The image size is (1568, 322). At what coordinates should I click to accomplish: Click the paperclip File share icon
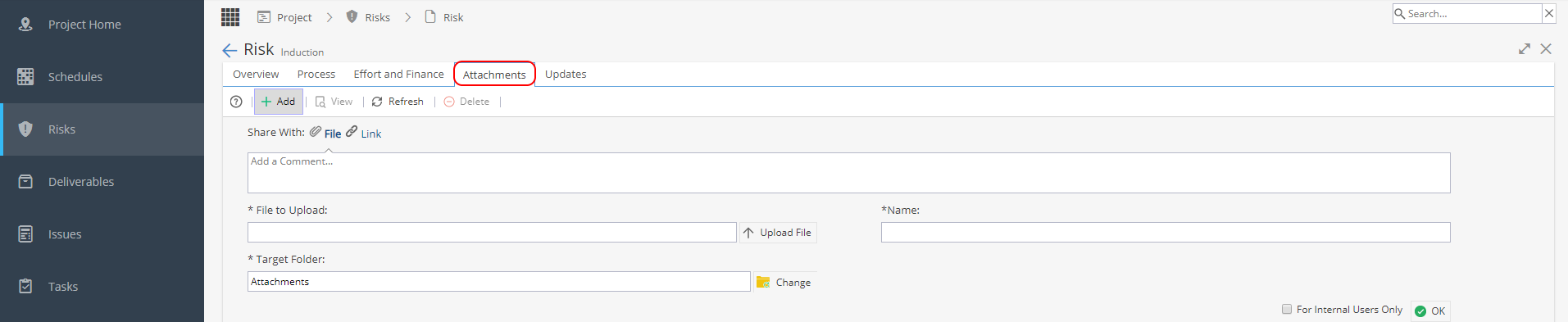[x=315, y=132]
